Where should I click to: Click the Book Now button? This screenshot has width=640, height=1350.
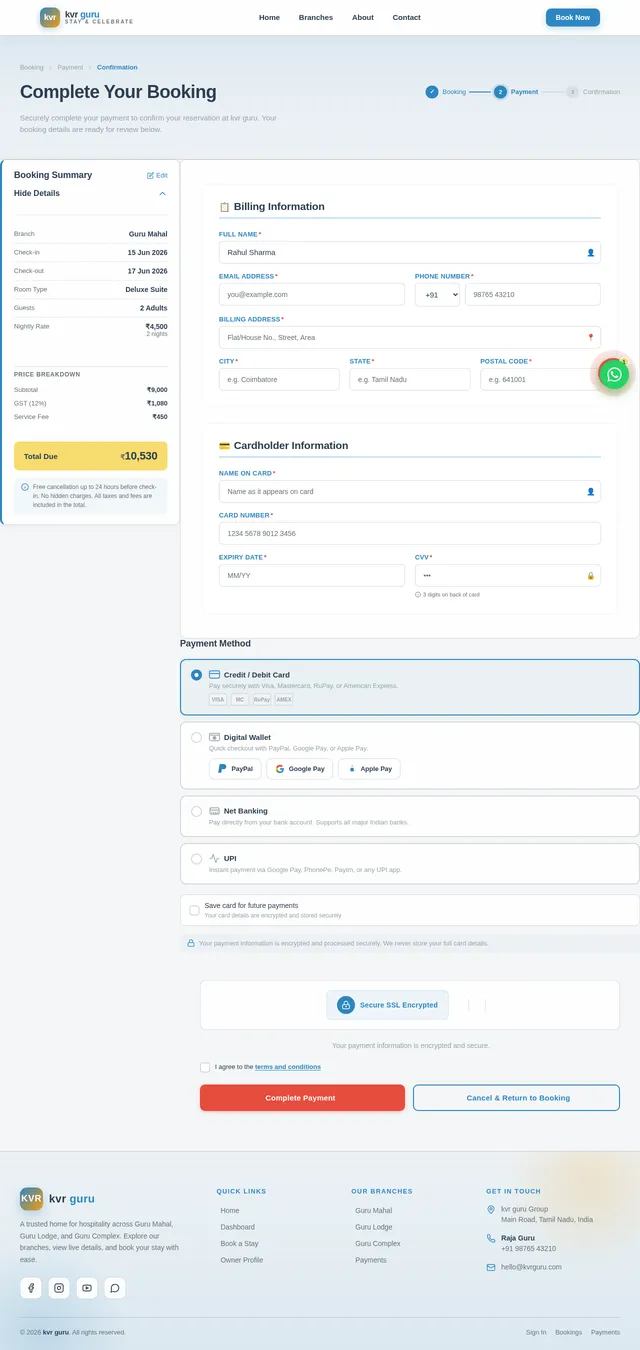(x=573, y=18)
